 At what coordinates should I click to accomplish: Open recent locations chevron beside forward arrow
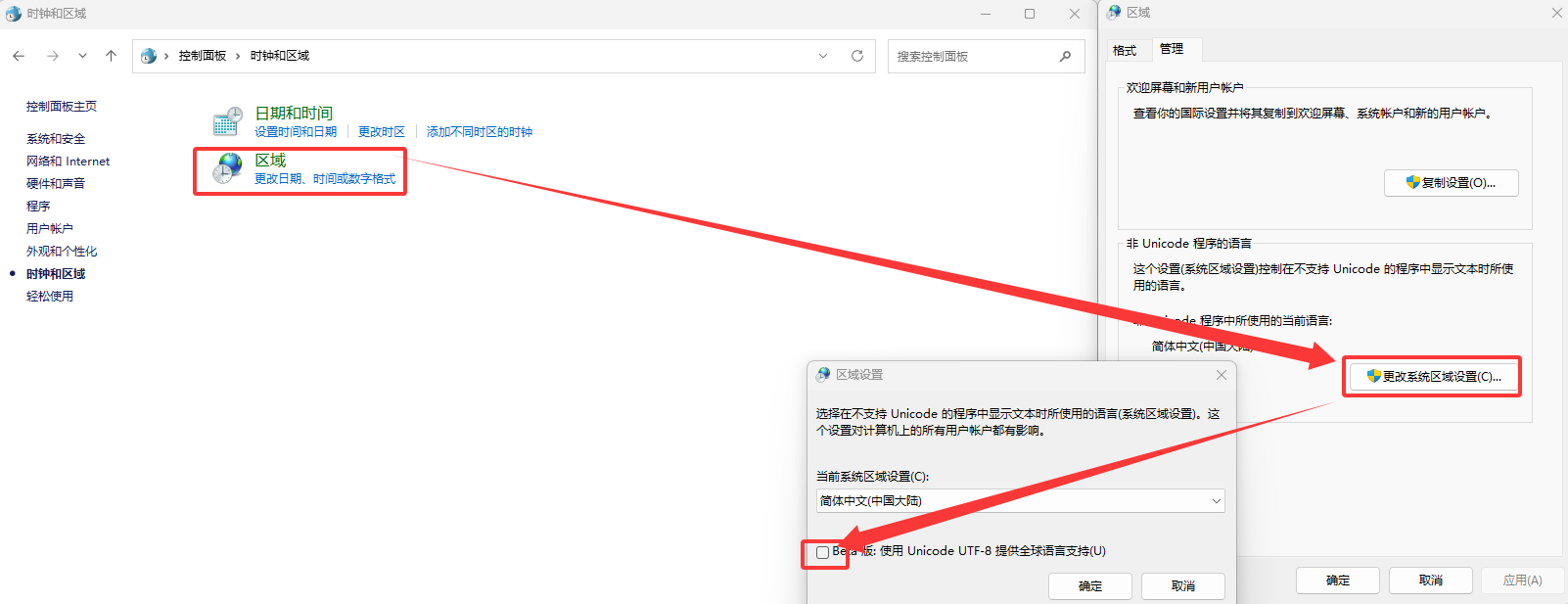click(x=82, y=56)
